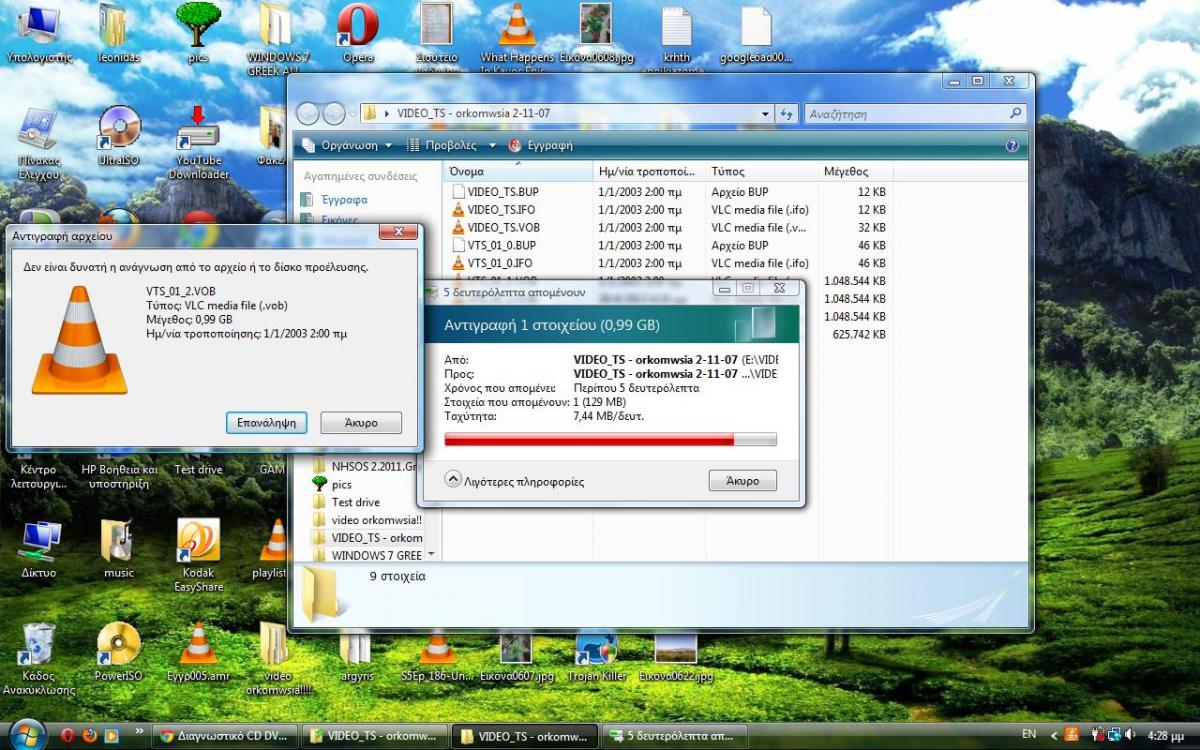1200x750 pixels.
Task: Click the refresh button beside address bar
Action: [787, 114]
